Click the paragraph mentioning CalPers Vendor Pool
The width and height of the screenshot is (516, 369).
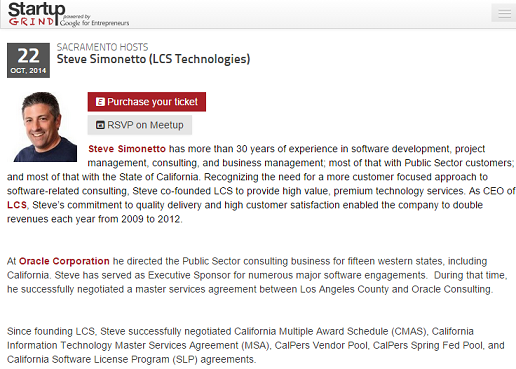pos(256,345)
